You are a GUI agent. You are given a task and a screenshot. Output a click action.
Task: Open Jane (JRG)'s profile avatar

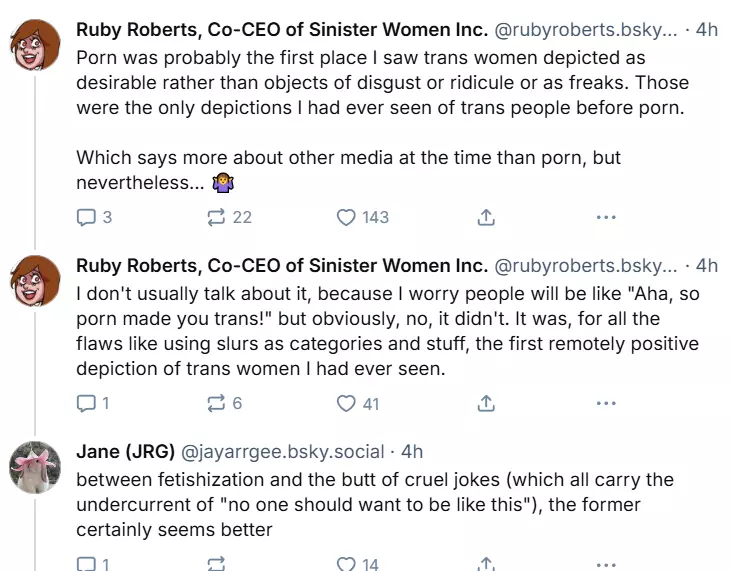(36, 467)
